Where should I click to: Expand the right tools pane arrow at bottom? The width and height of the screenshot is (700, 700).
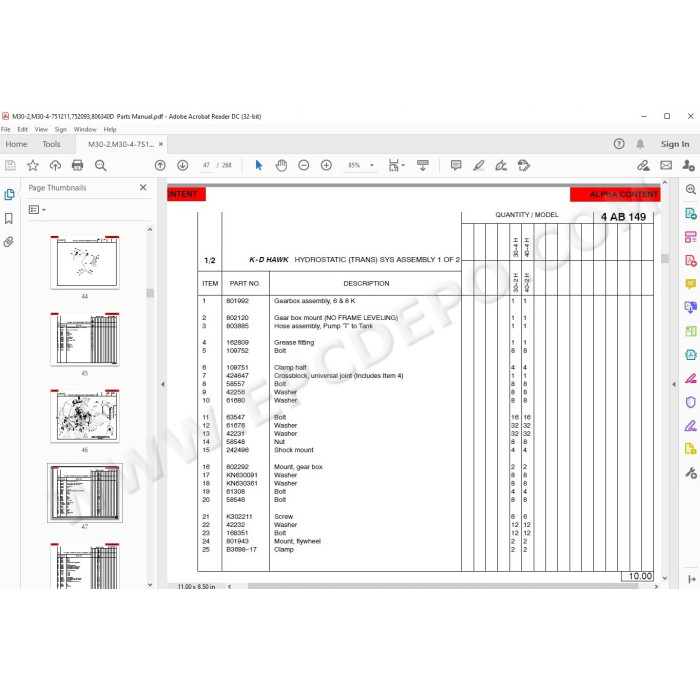692,579
